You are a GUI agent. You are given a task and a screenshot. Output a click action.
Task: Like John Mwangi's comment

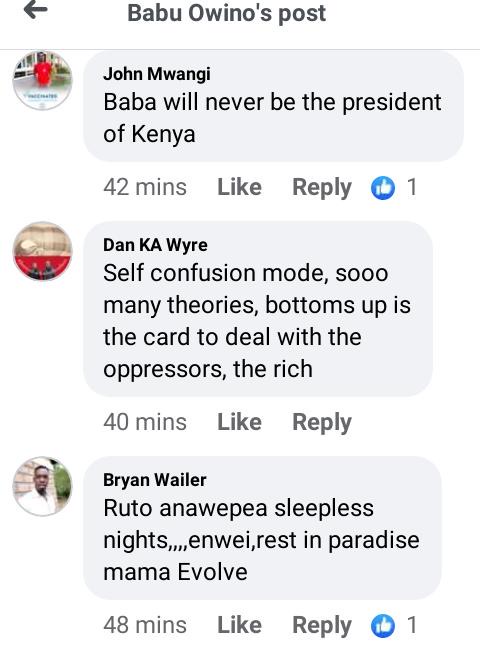239,187
